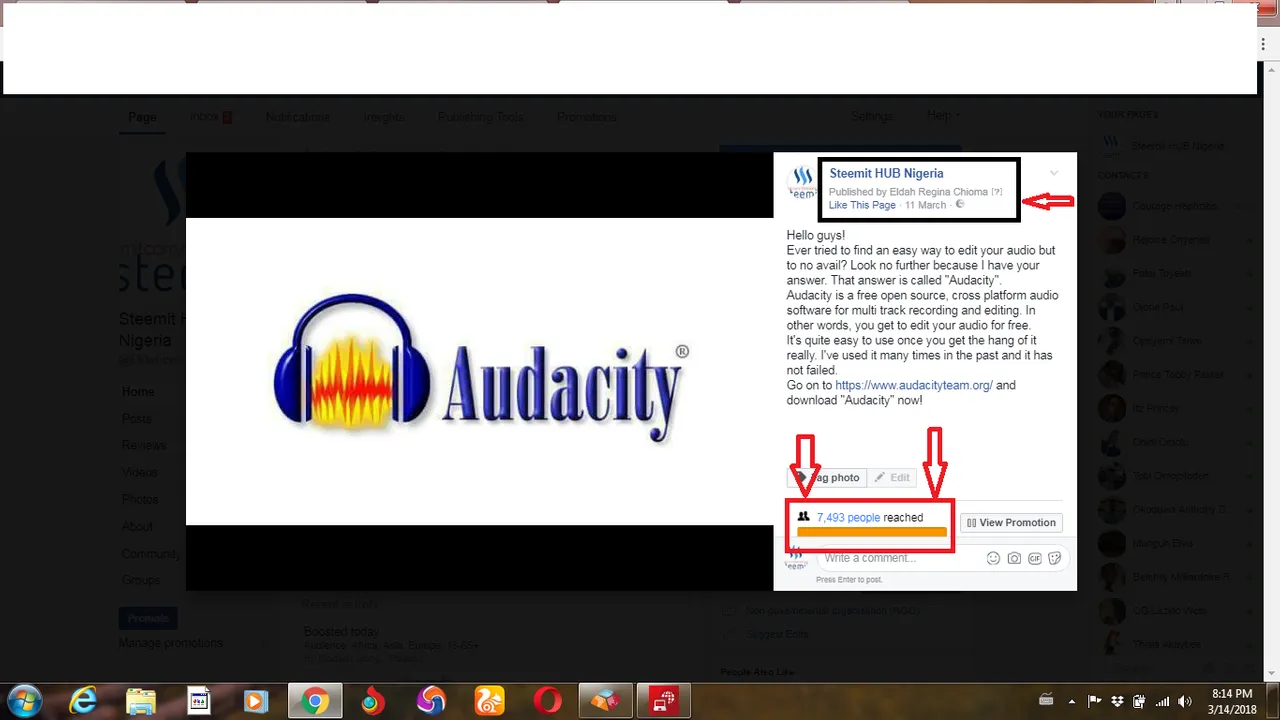Click the Audacity logo photo
1280x720 pixels.
click(480, 371)
